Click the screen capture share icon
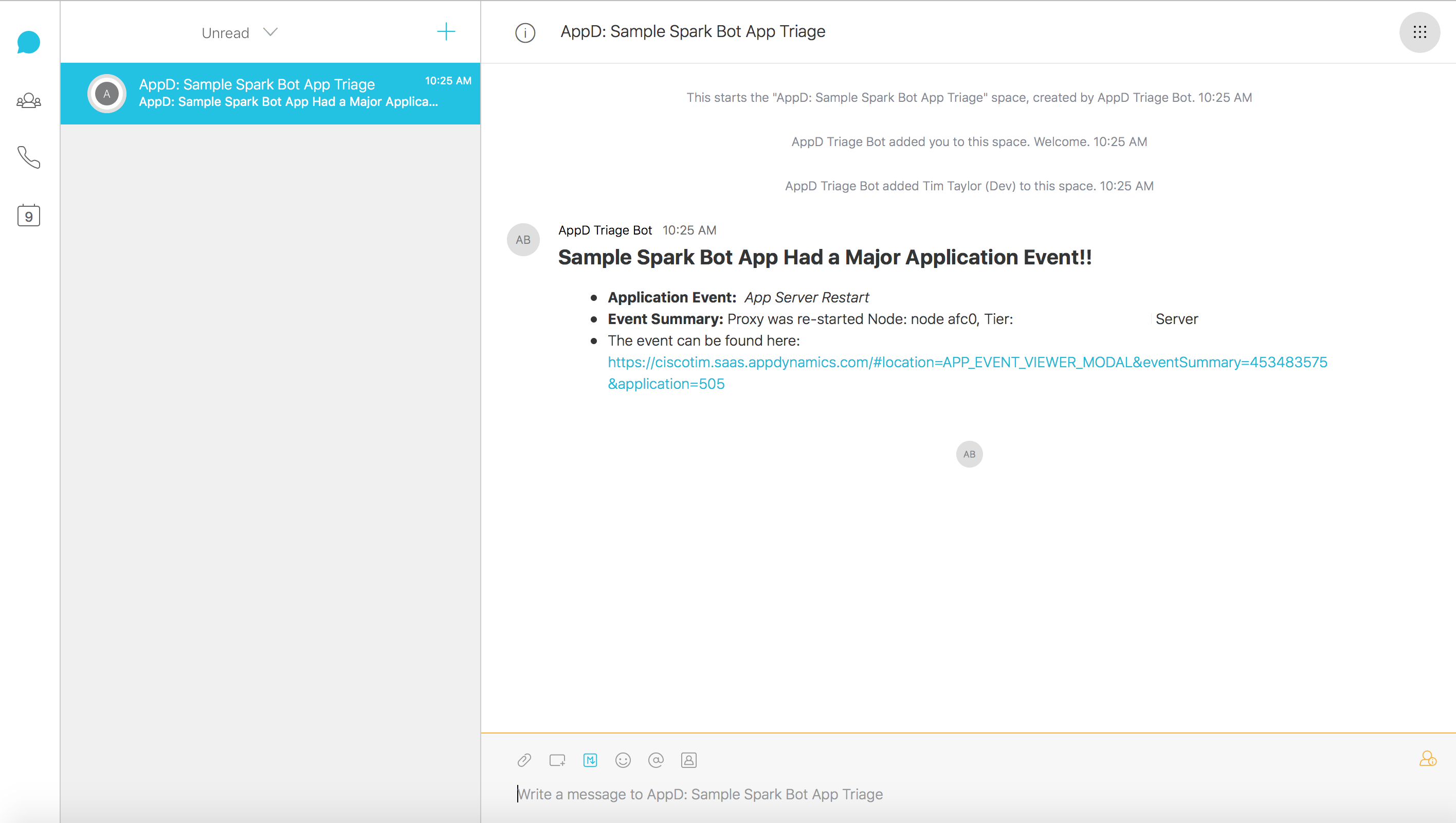 pyautogui.click(x=557, y=760)
